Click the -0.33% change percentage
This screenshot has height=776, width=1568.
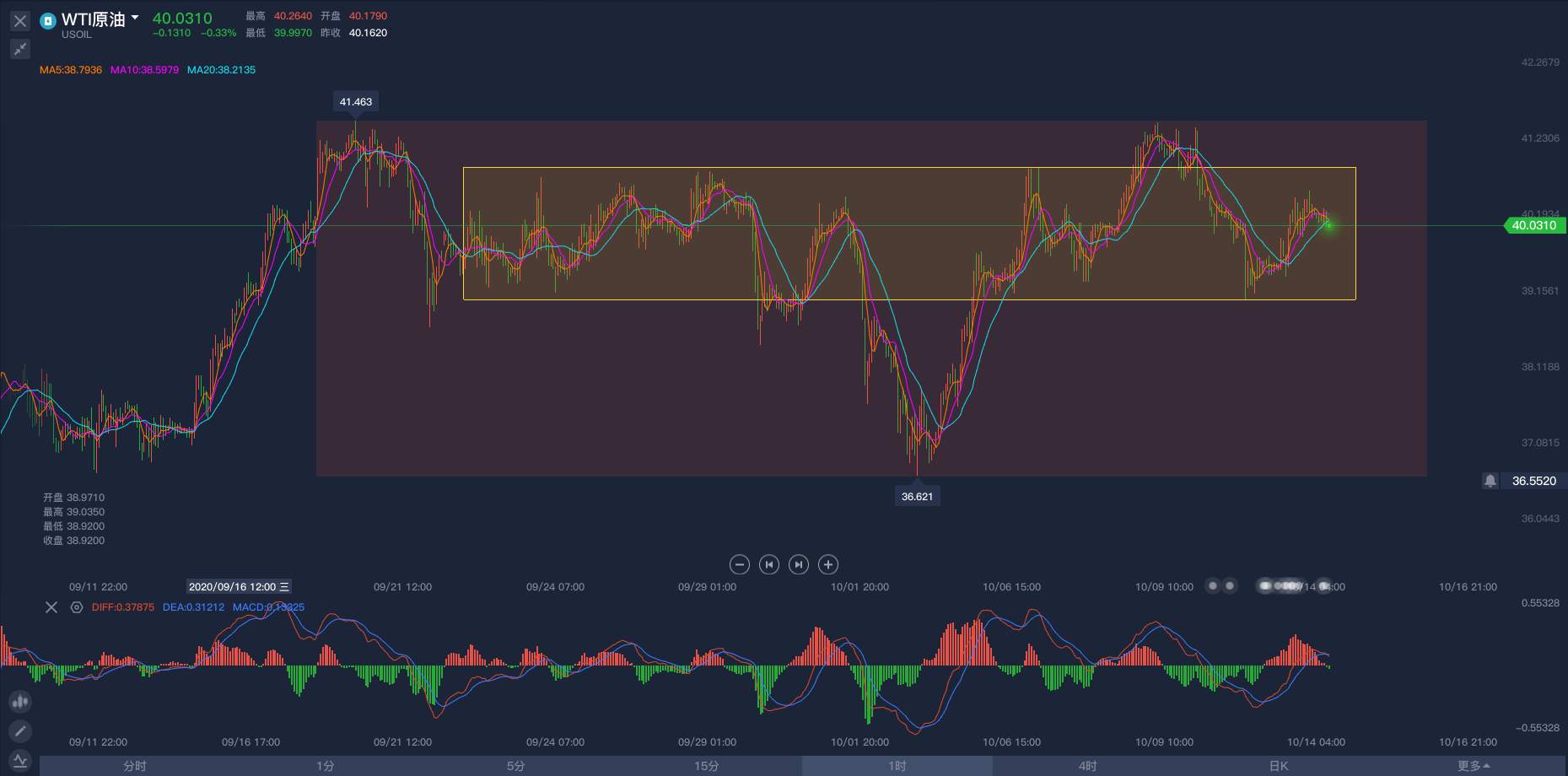(218, 33)
